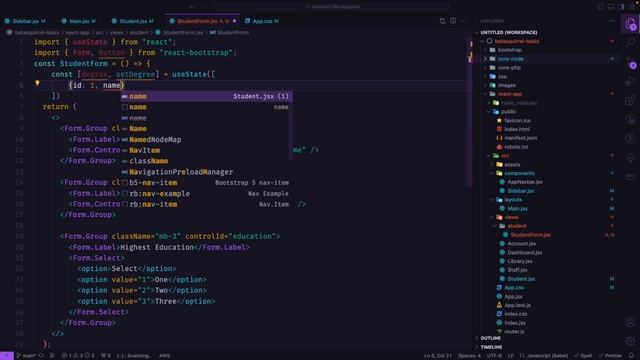640x360 pixels.
Task: Switch to the Student.jsx tab
Action: (133, 21)
